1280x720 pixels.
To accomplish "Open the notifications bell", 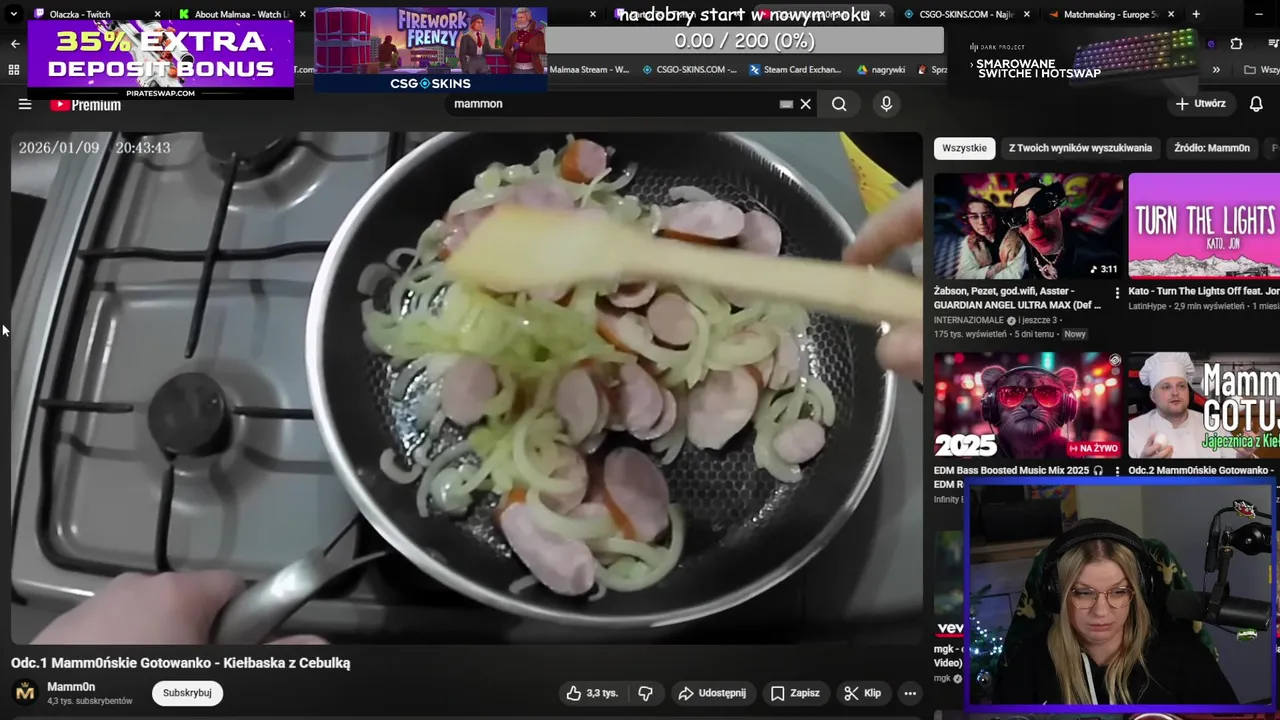I will click(x=1256, y=104).
